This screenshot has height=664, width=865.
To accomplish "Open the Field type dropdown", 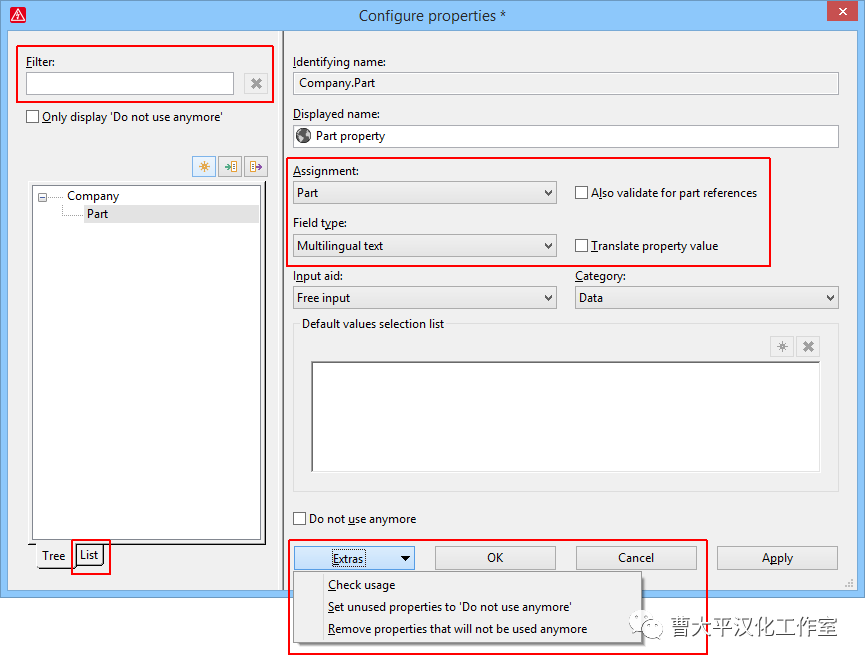I will pos(425,246).
